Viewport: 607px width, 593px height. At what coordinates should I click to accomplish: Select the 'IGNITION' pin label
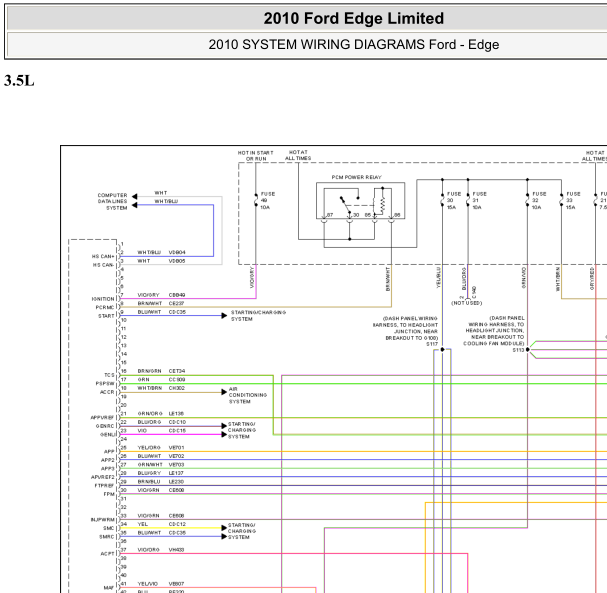coord(103,299)
